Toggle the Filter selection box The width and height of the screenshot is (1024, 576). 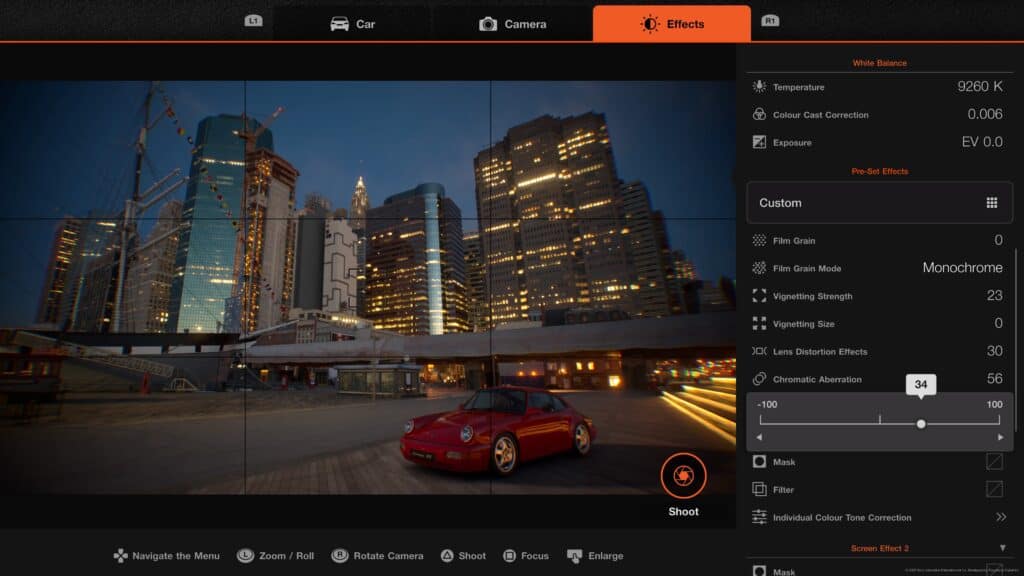(x=997, y=489)
